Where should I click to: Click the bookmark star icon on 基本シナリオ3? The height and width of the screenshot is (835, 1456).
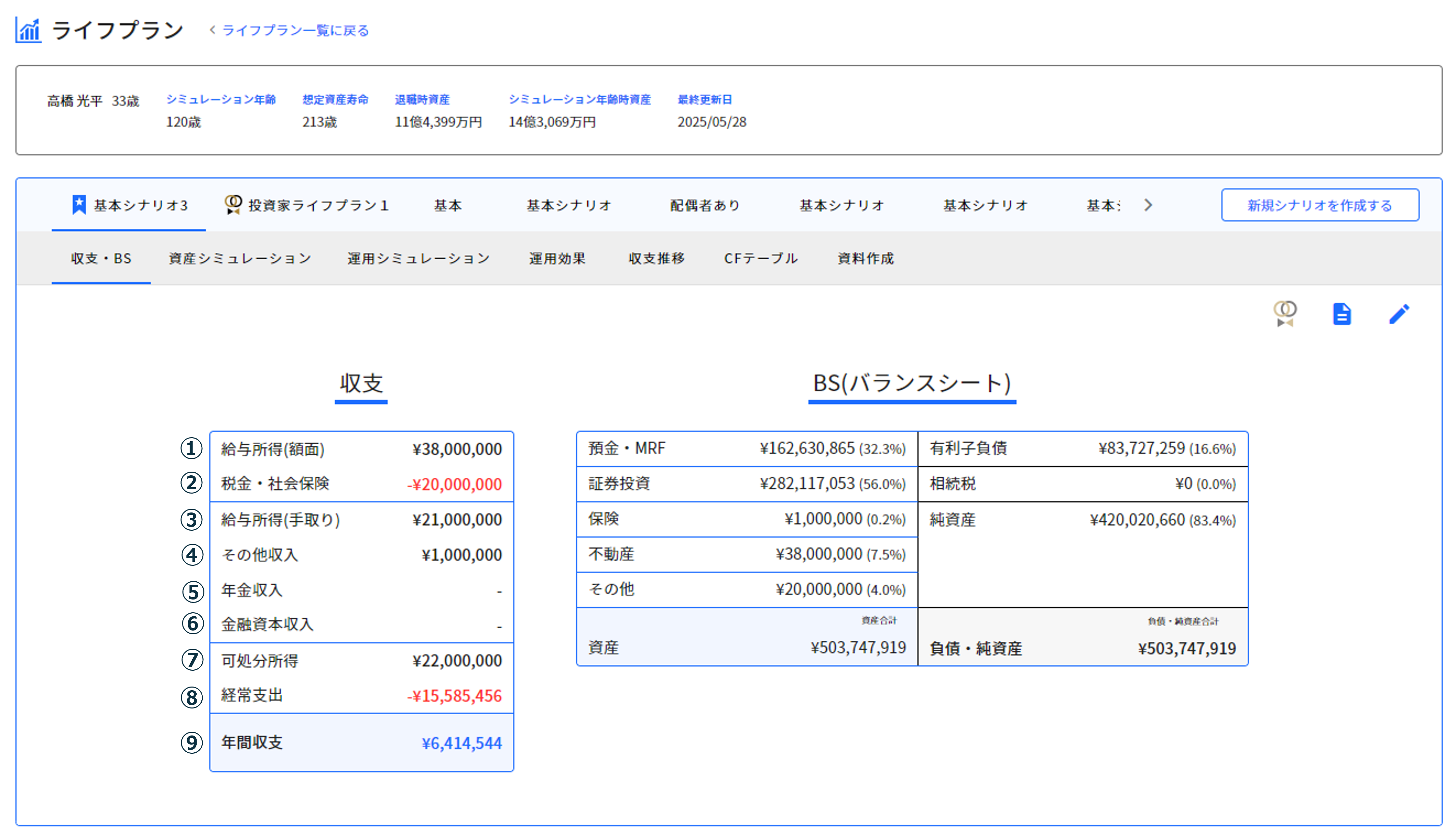79,205
